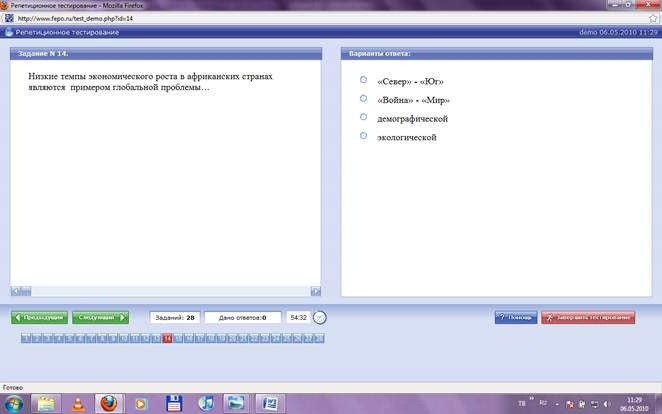Click the network connection tray icon
Image resolution: width=662 pixels, height=414 pixels.
(x=594, y=404)
